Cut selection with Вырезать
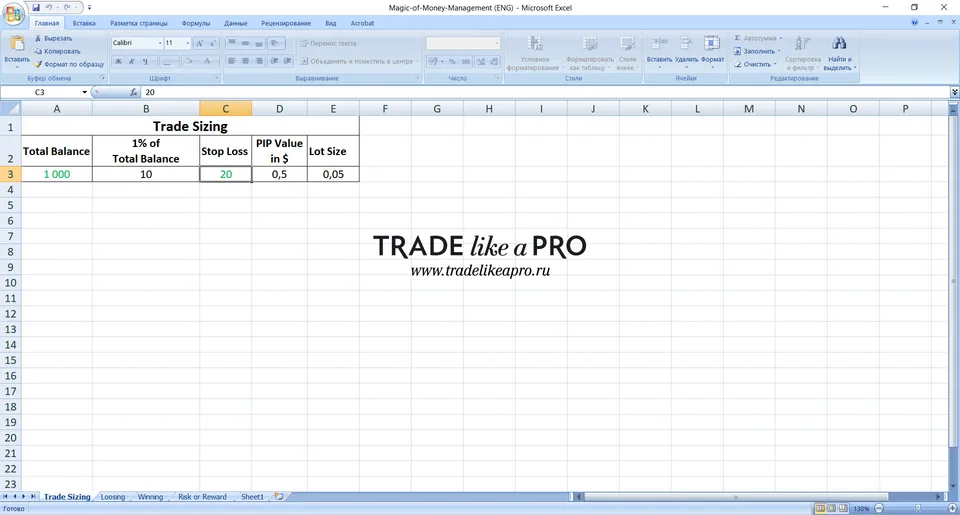 coord(53,38)
